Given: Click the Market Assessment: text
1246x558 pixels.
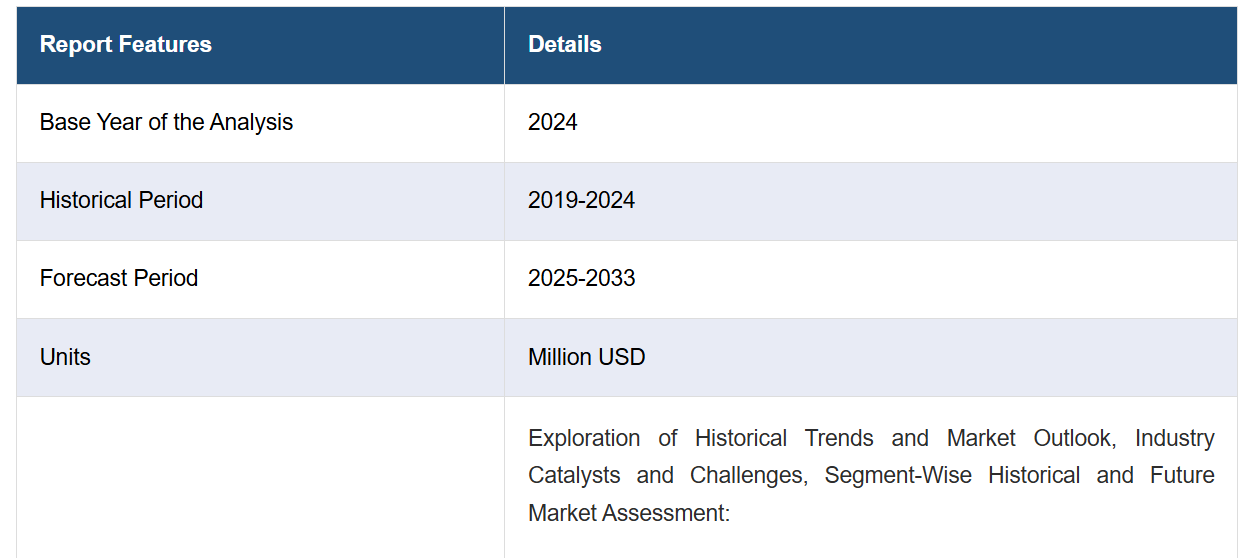Looking at the screenshot, I should click(x=629, y=513).
